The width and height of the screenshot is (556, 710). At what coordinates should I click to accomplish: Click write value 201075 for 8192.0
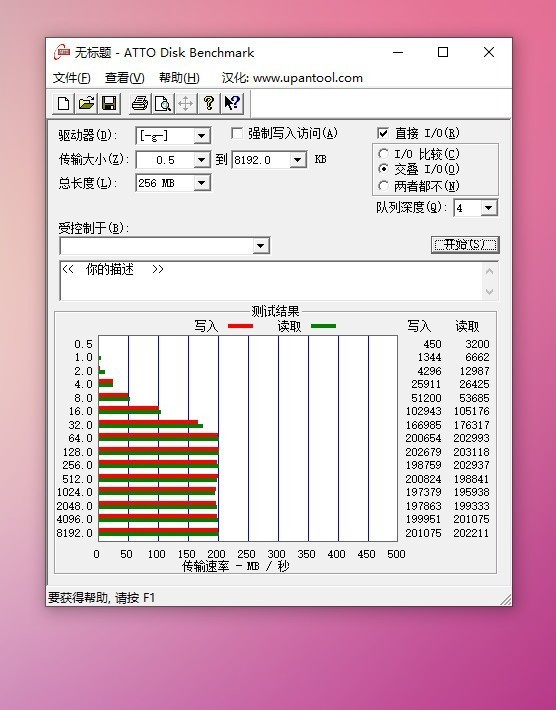click(423, 533)
